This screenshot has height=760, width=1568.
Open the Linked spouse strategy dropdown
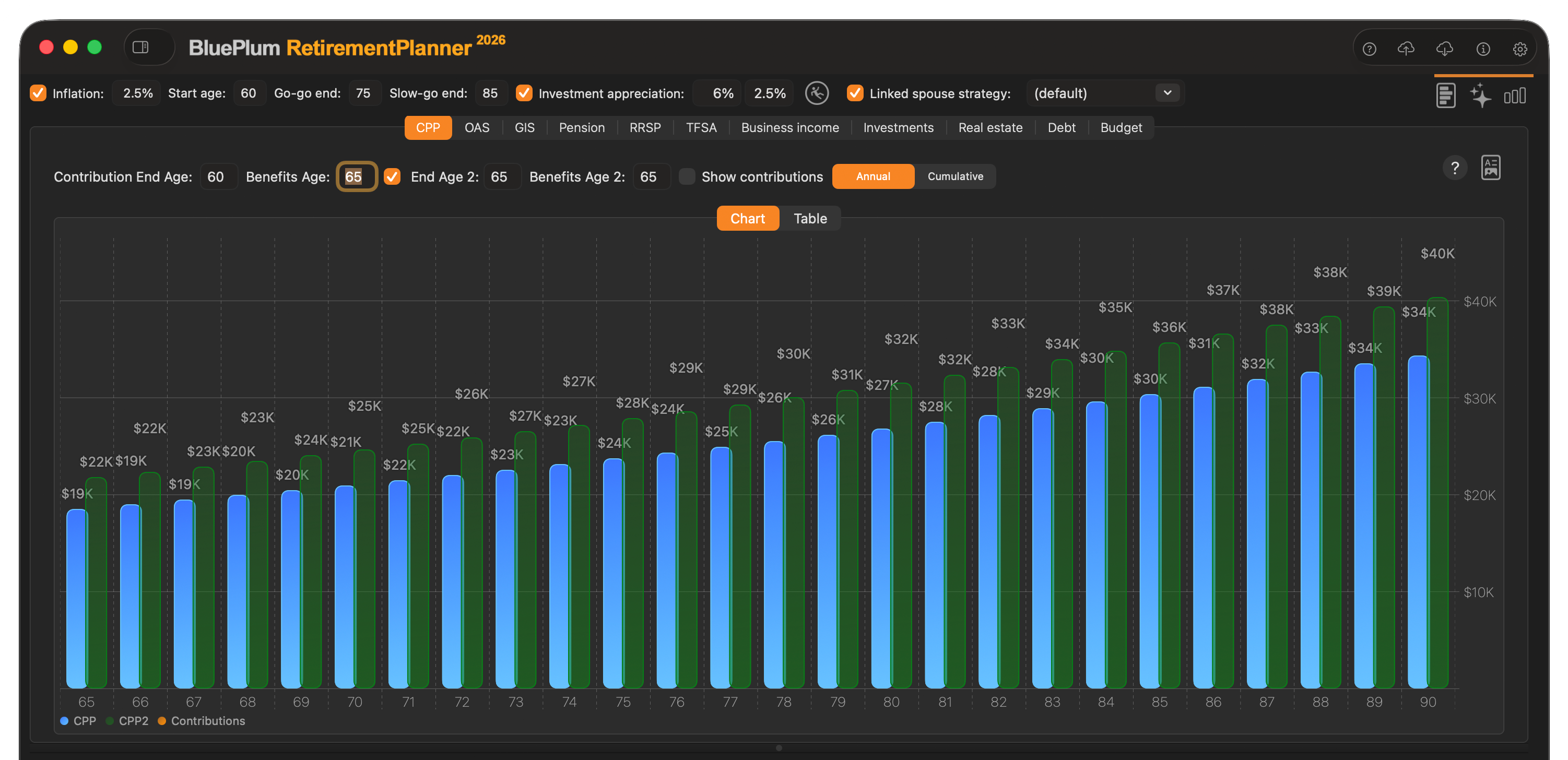click(x=1105, y=93)
